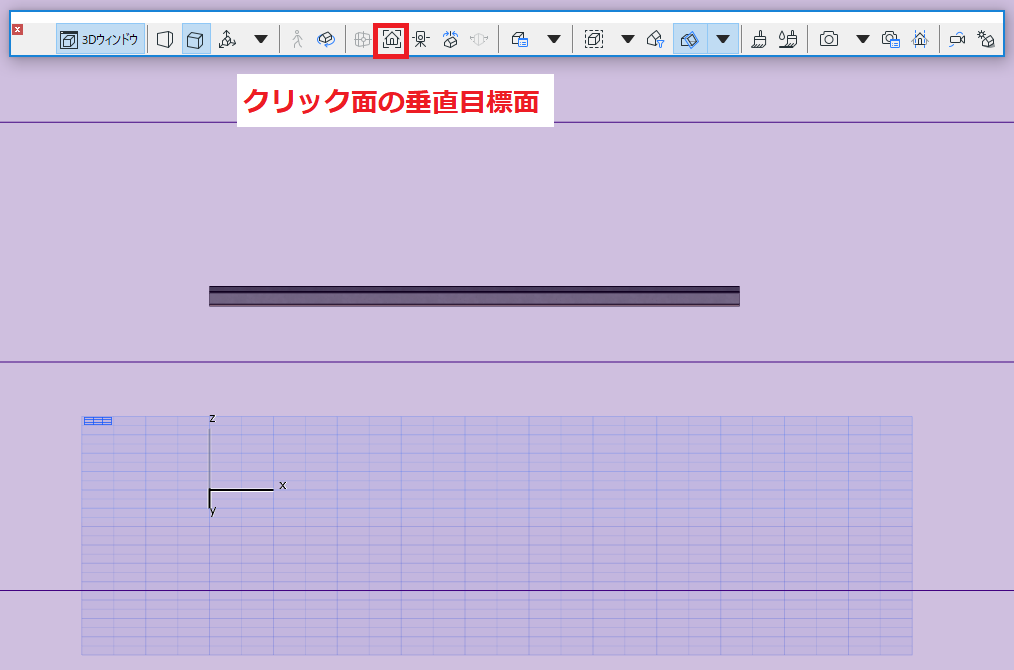Click the grayed-out crosshair target icon

click(362, 39)
